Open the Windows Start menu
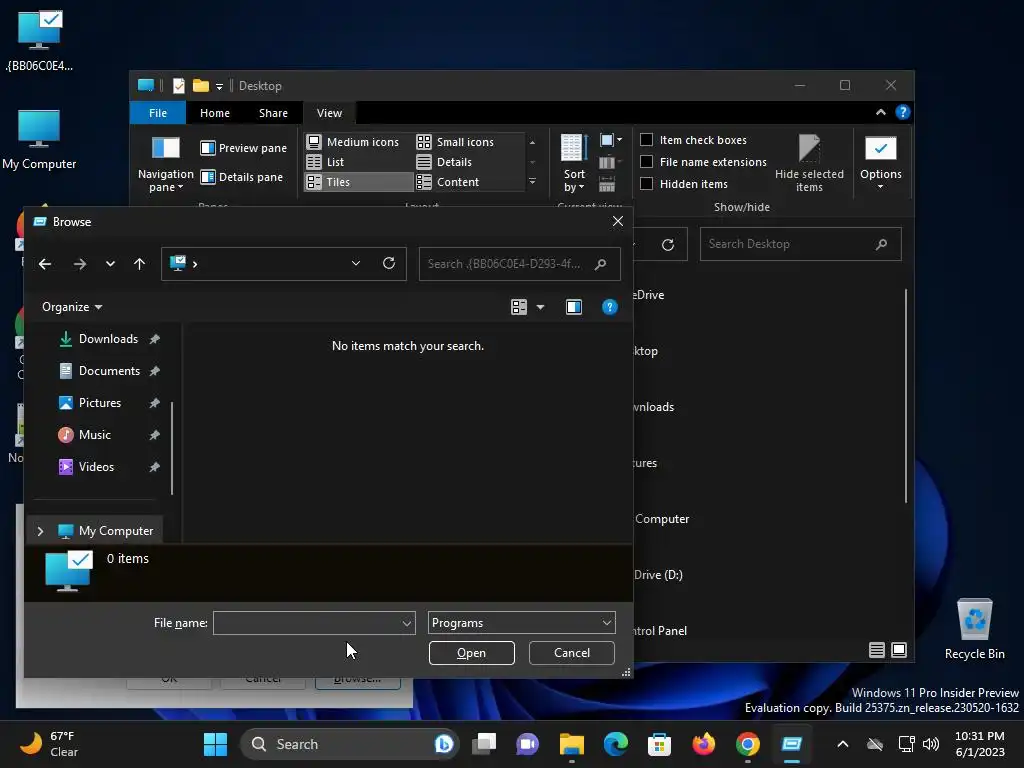Image resolution: width=1024 pixels, height=768 pixels. (216, 744)
